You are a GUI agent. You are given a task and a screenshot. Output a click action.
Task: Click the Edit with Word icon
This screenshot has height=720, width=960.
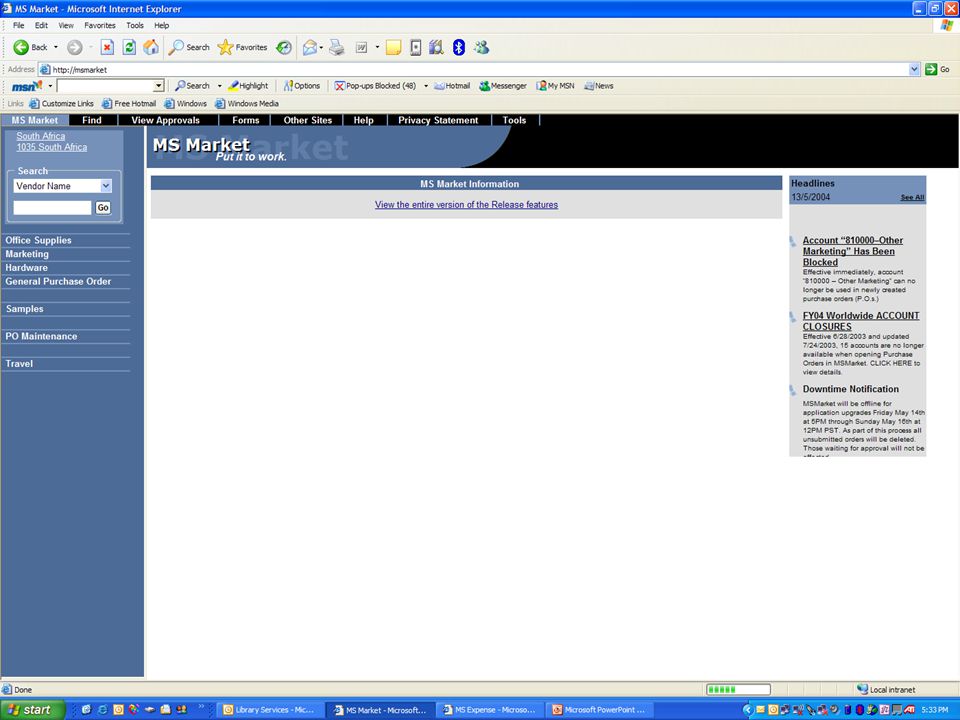tap(362, 47)
